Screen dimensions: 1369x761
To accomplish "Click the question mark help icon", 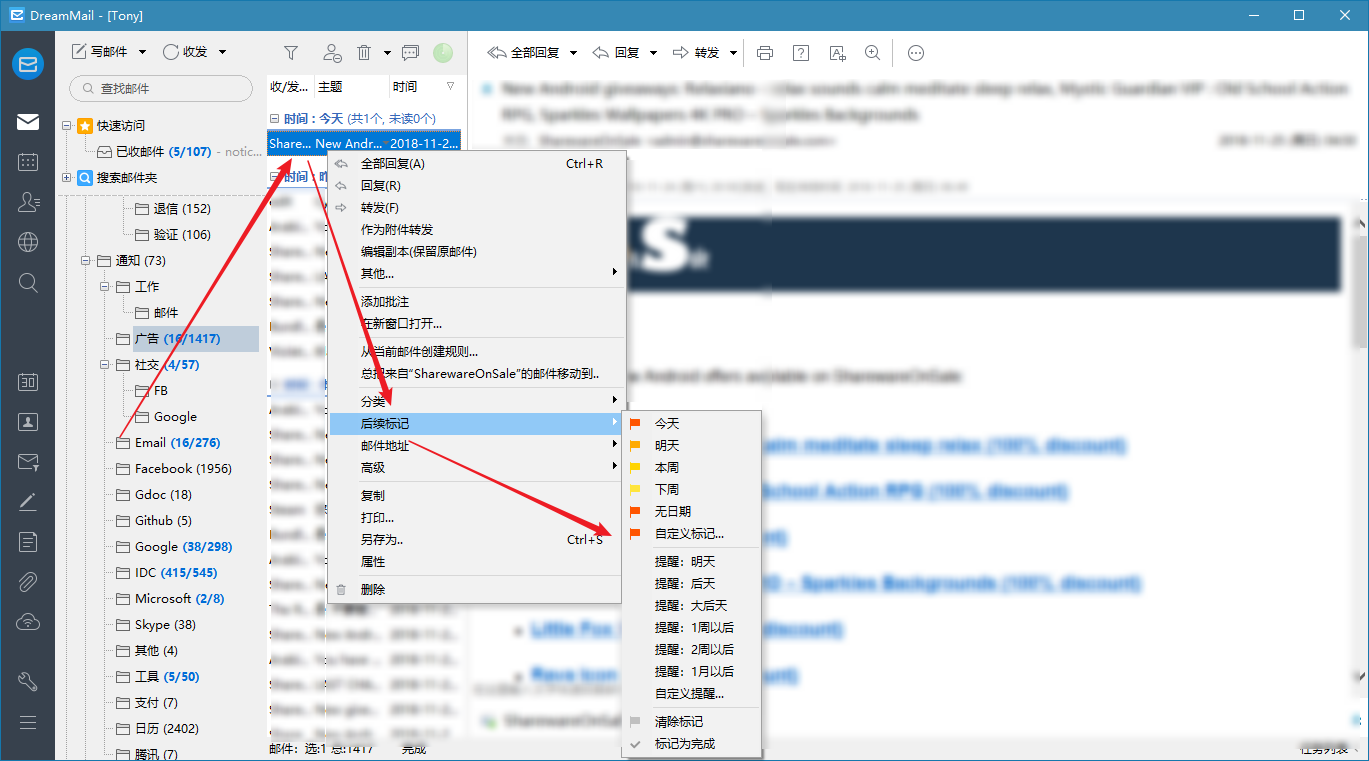I will tap(801, 53).
